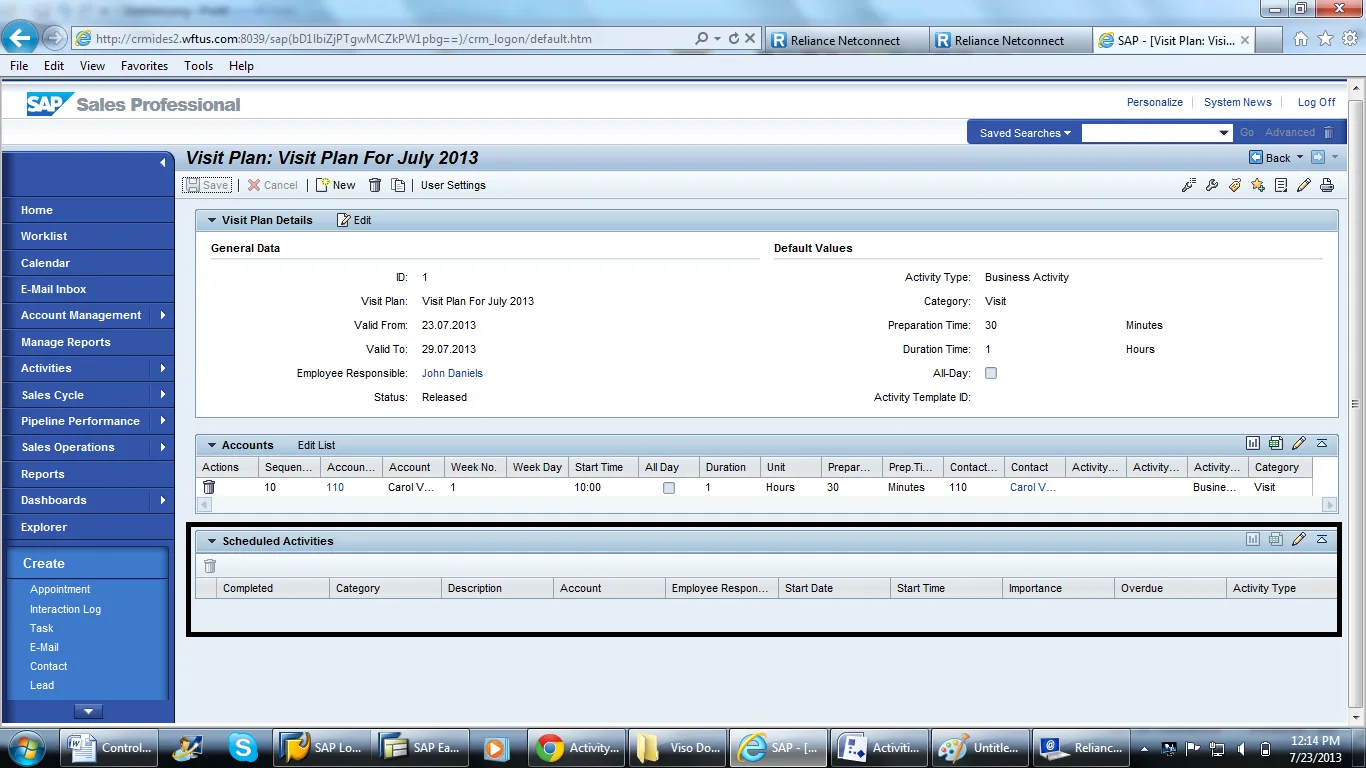Open the Saved Searches dropdown
Screen dimensions: 1366x768
tap(1025, 133)
